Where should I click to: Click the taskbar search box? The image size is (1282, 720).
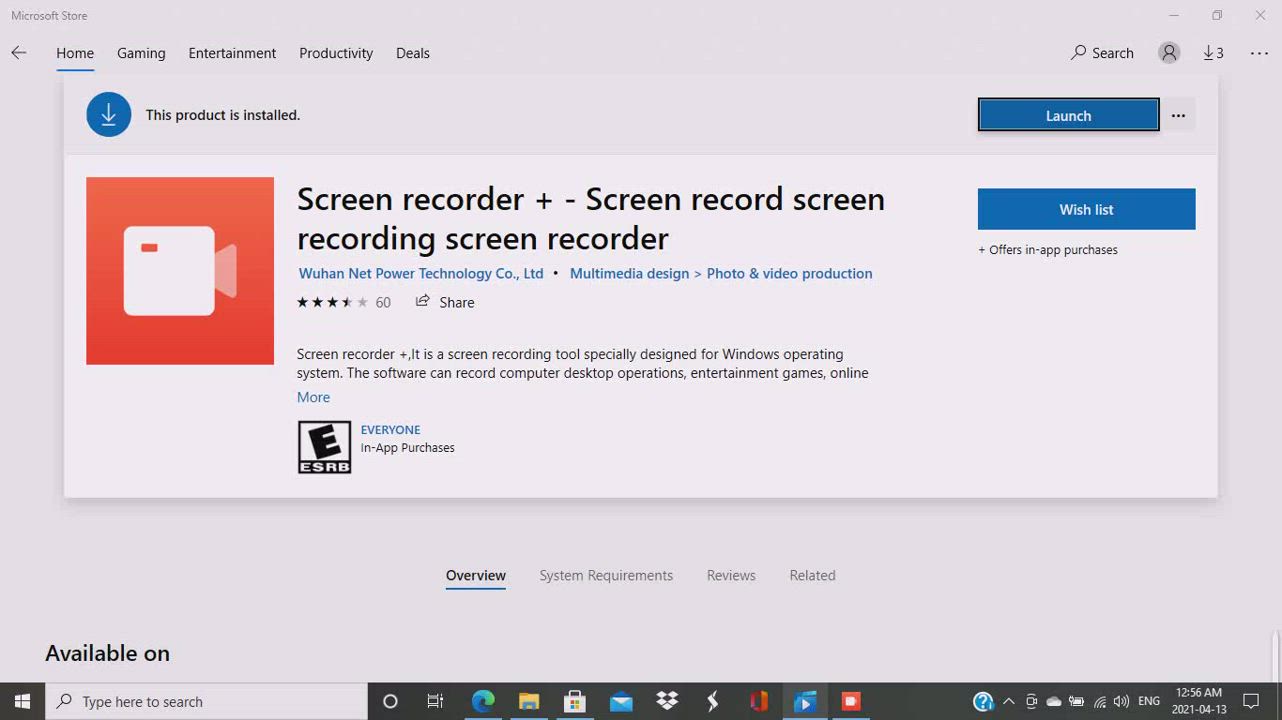coord(207,701)
